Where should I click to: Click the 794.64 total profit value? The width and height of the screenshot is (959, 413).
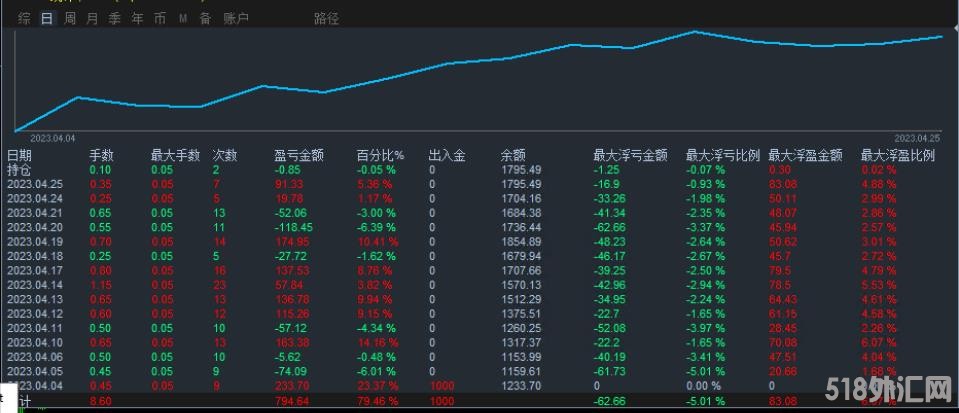(x=291, y=401)
